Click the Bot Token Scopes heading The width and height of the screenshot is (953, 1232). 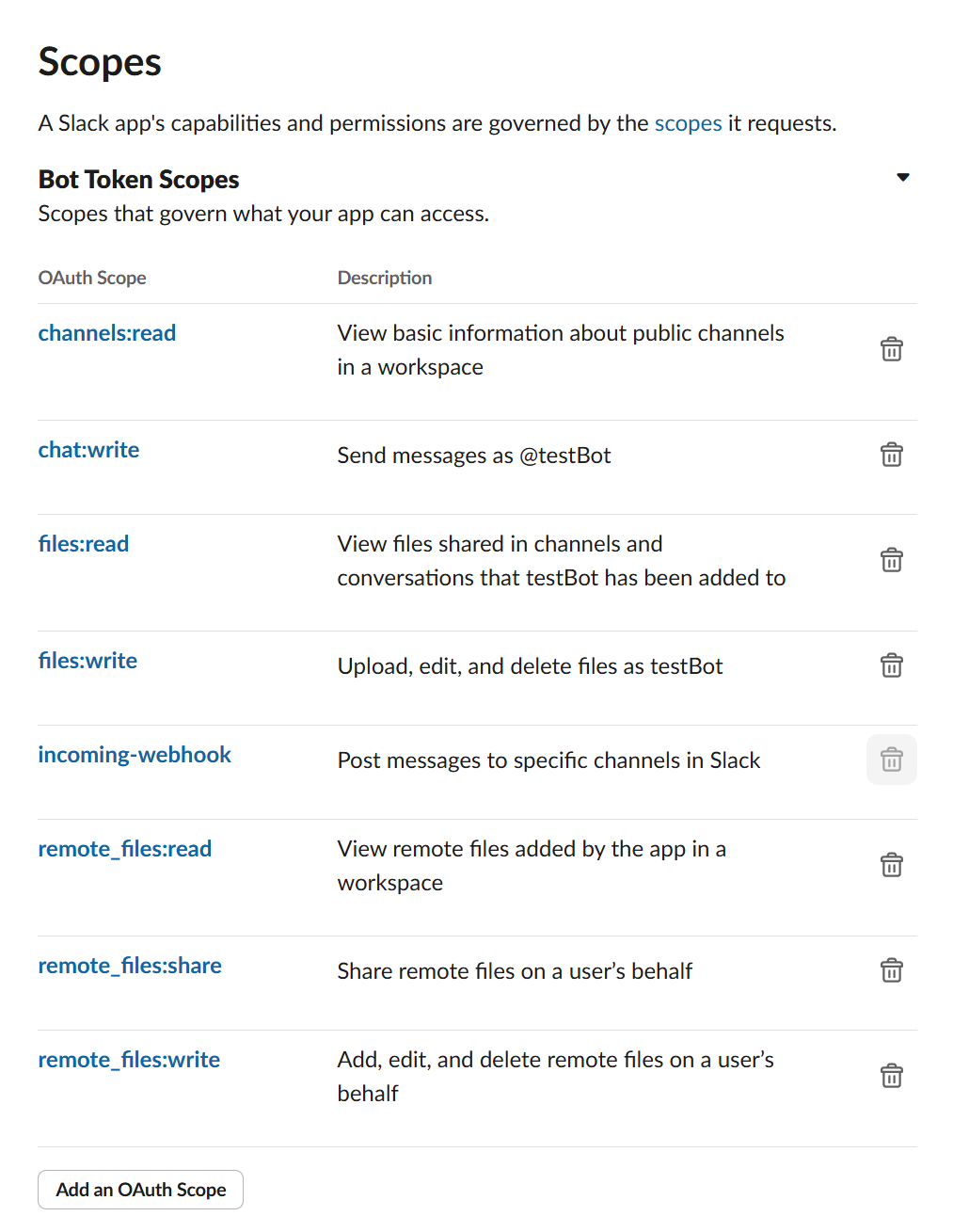pyautogui.click(x=139, y=180)
